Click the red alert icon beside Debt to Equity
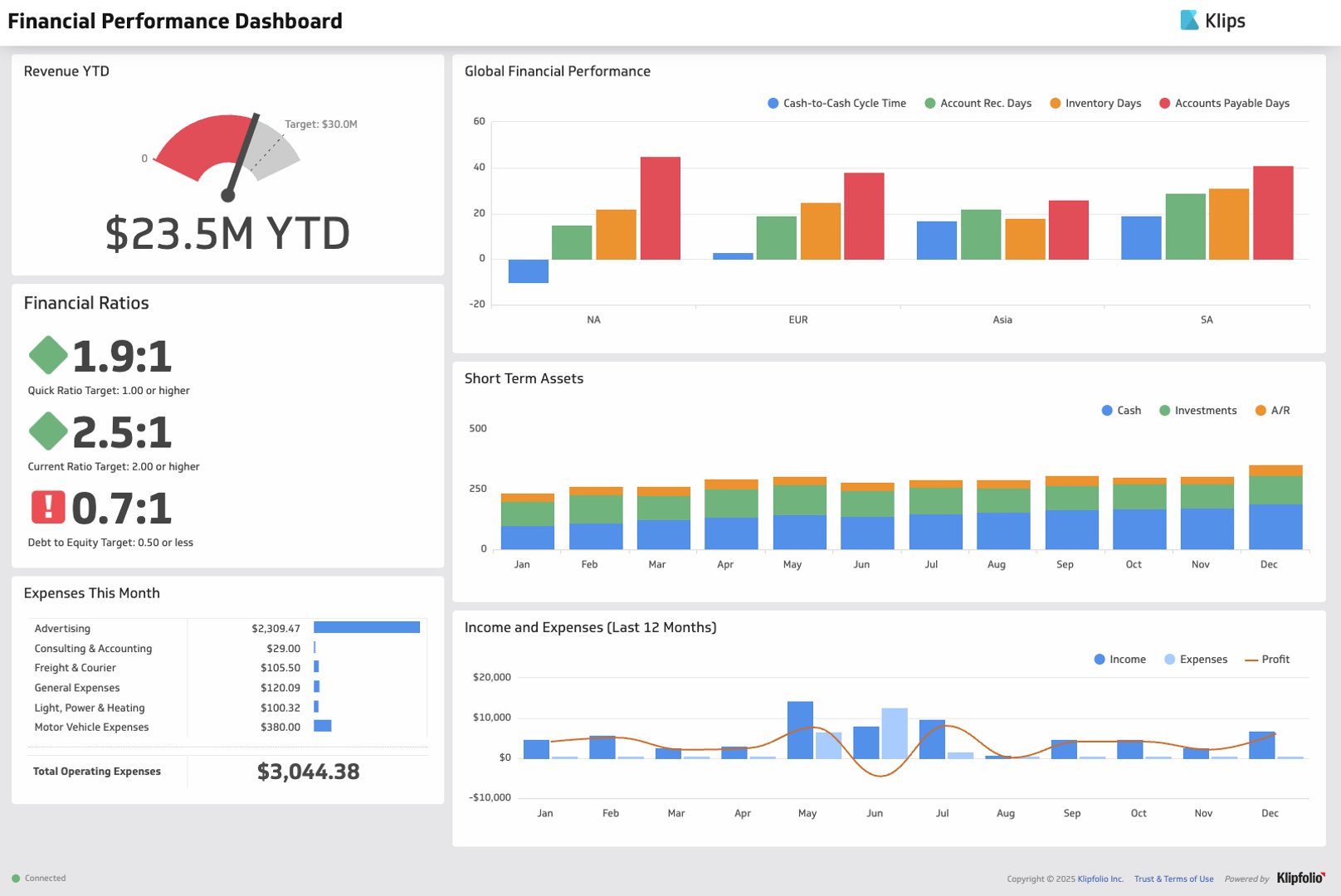Image resolution: width=1341 pixels, height=896 pixels. click(x=50, y=509)
